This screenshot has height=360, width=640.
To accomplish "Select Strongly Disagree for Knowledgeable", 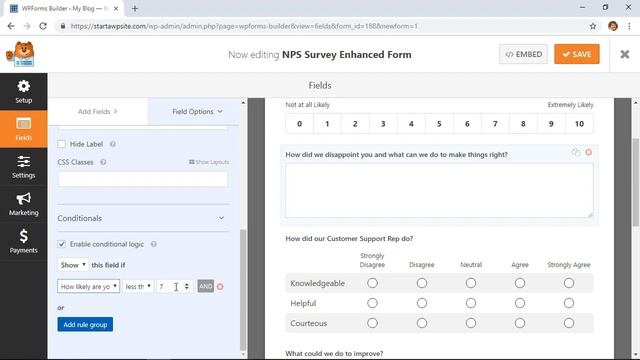I will [x=372, y=283].
